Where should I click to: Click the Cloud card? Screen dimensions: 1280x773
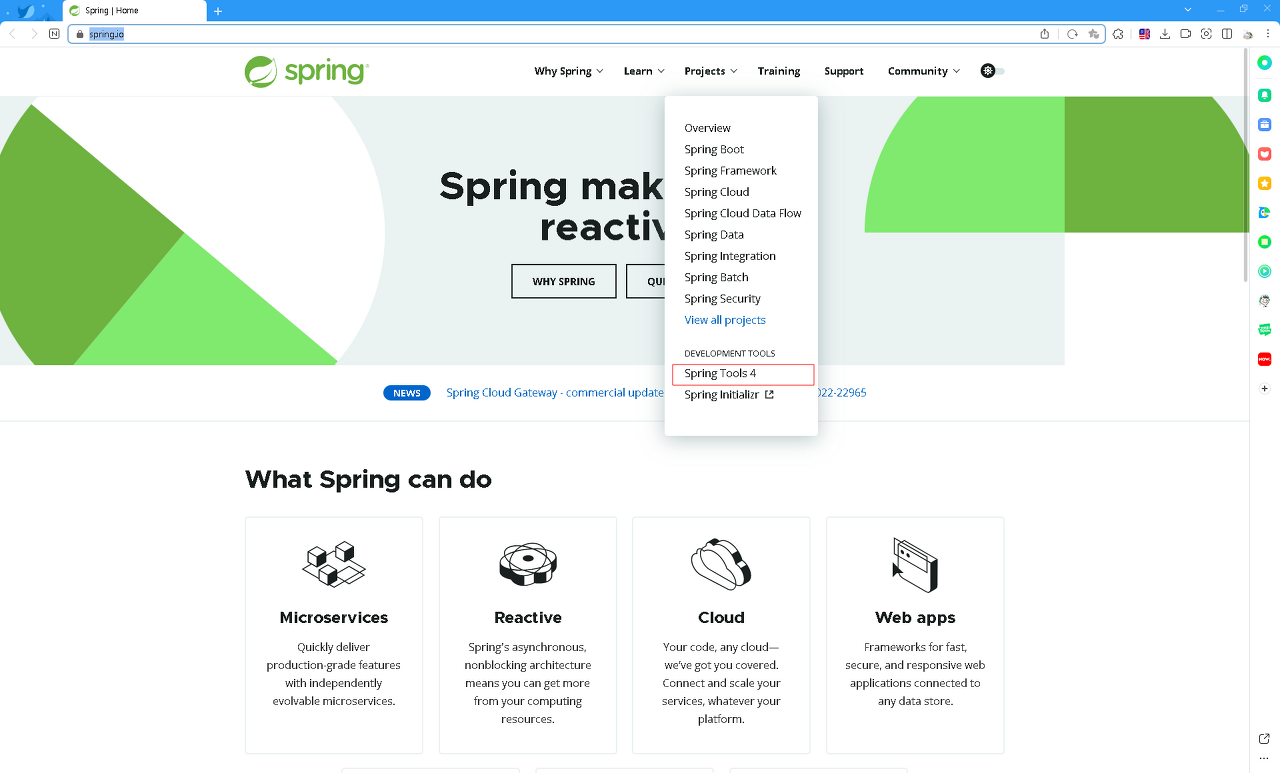[721, 635]
